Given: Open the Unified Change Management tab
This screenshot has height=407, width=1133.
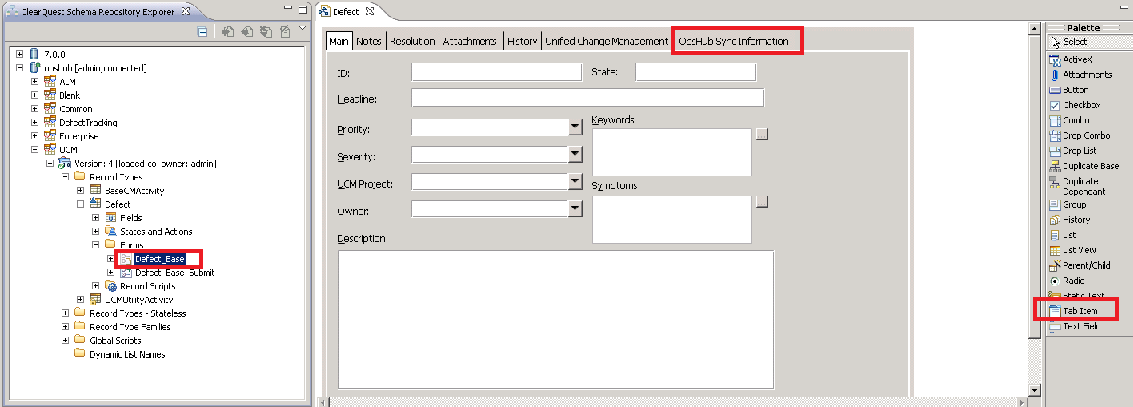Looking at the screenshot, I should click(607, 41).
